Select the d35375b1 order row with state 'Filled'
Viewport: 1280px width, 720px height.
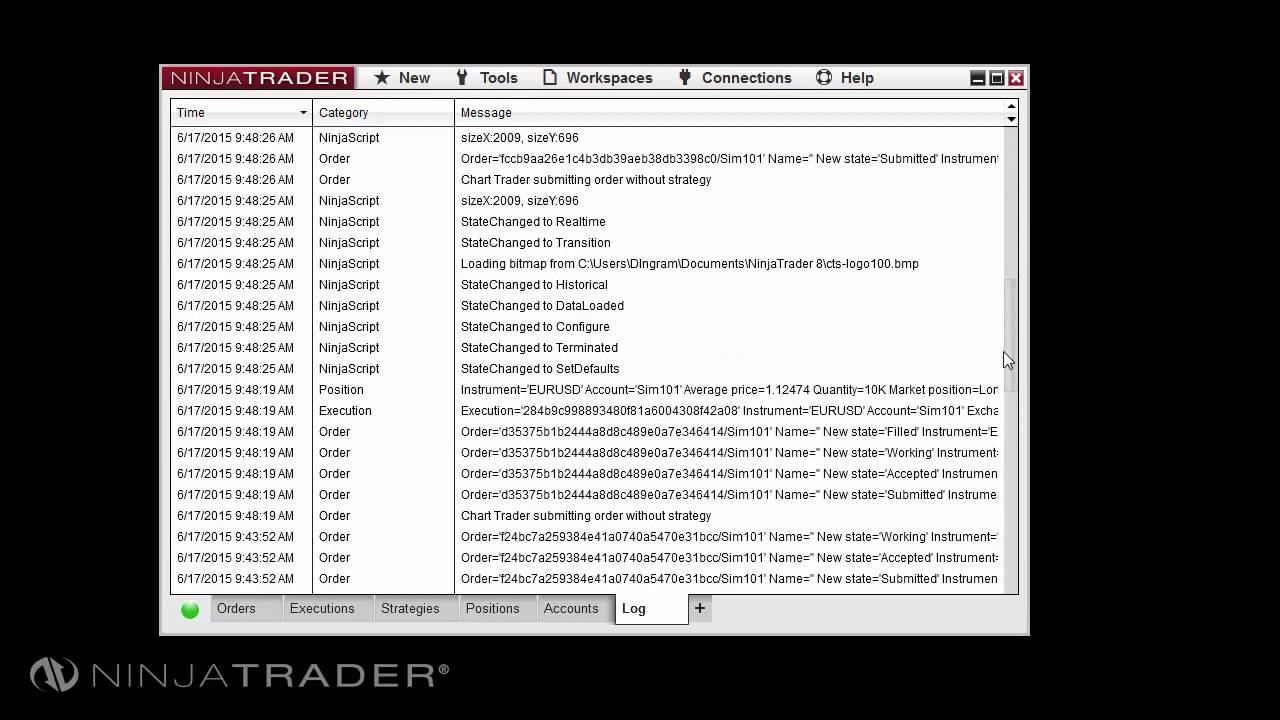[588, 432]
